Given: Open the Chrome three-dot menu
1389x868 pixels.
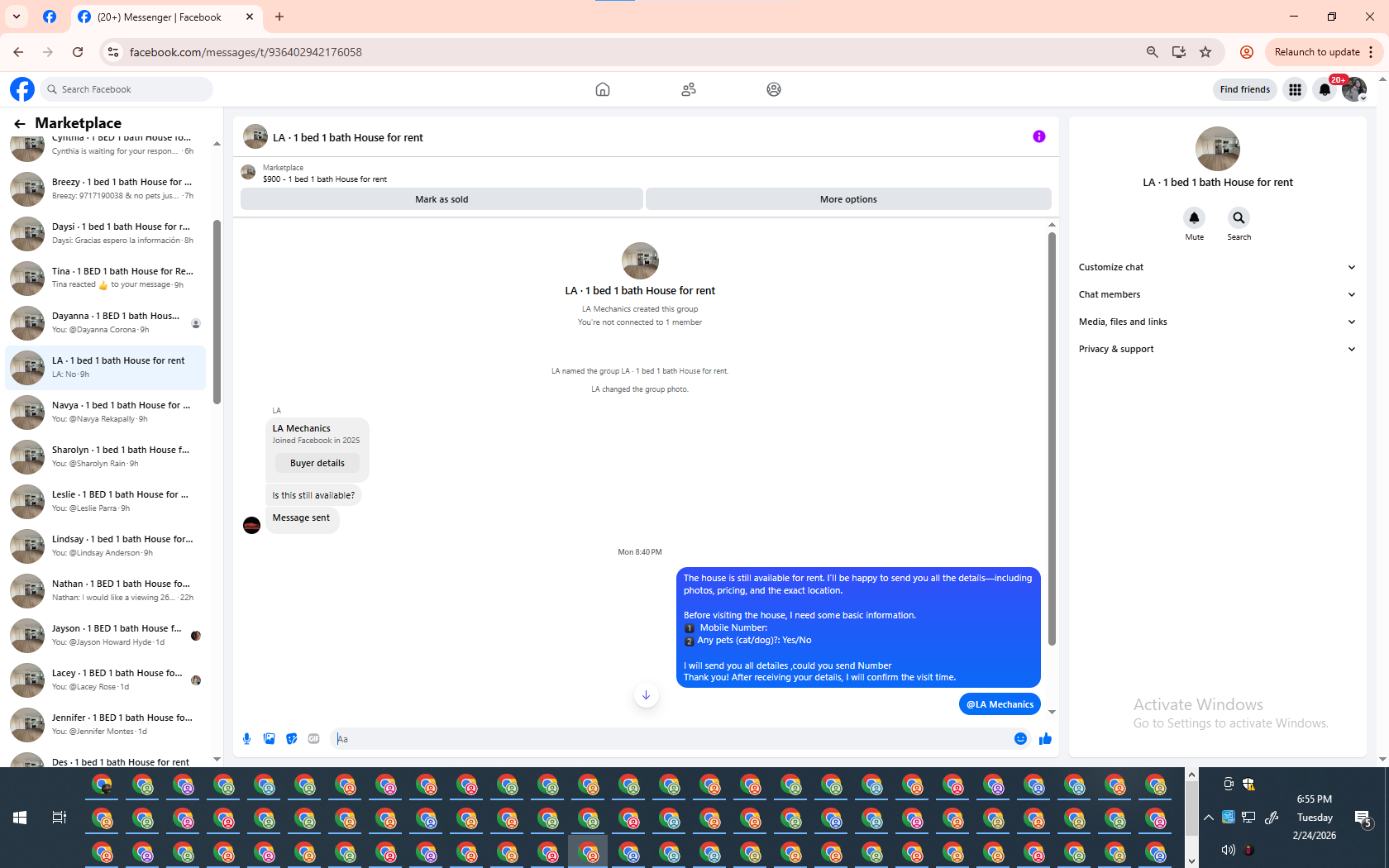Looking at the screenshot, I should point(1371,52).
